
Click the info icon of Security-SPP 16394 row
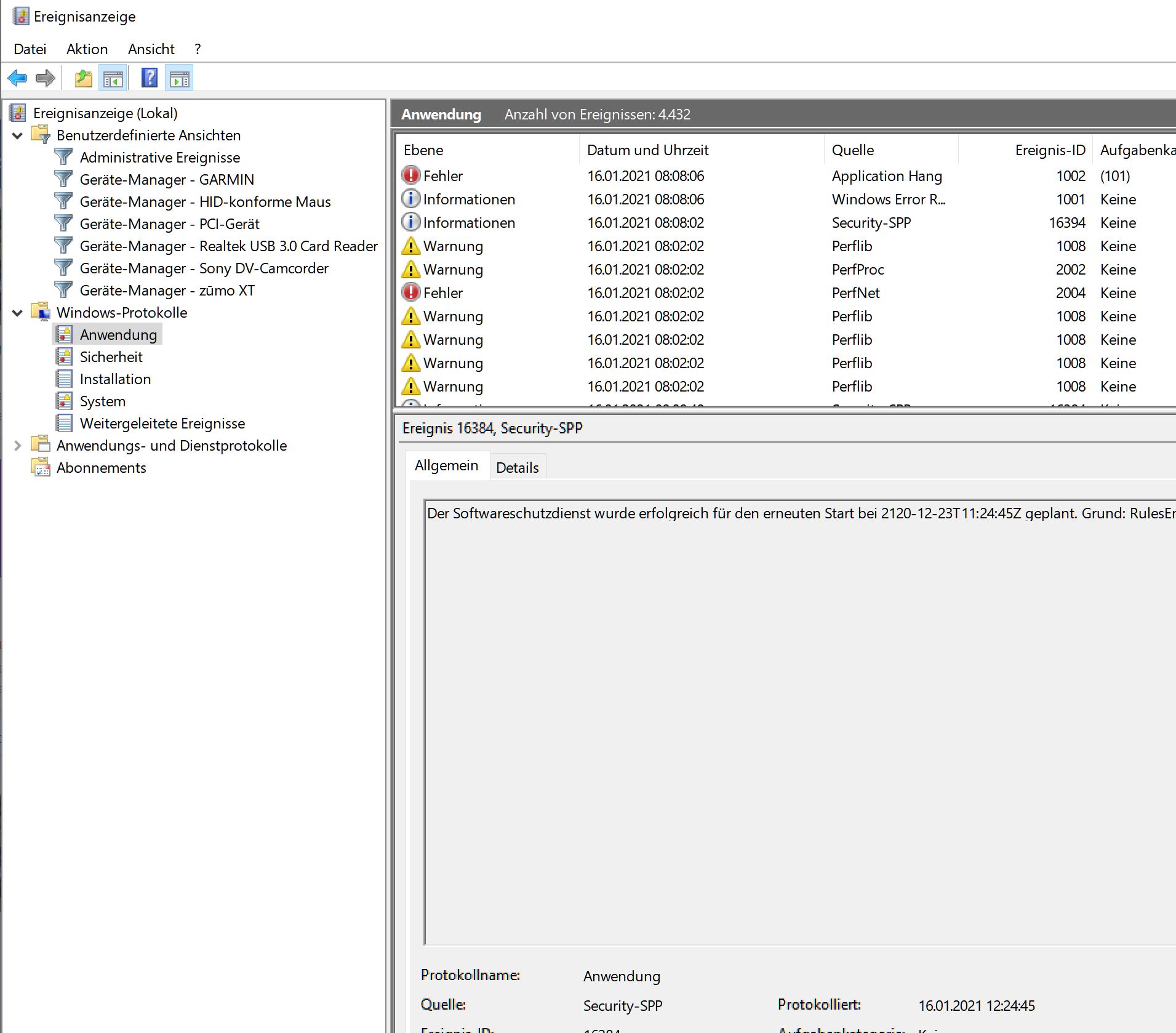coord(410,222)
